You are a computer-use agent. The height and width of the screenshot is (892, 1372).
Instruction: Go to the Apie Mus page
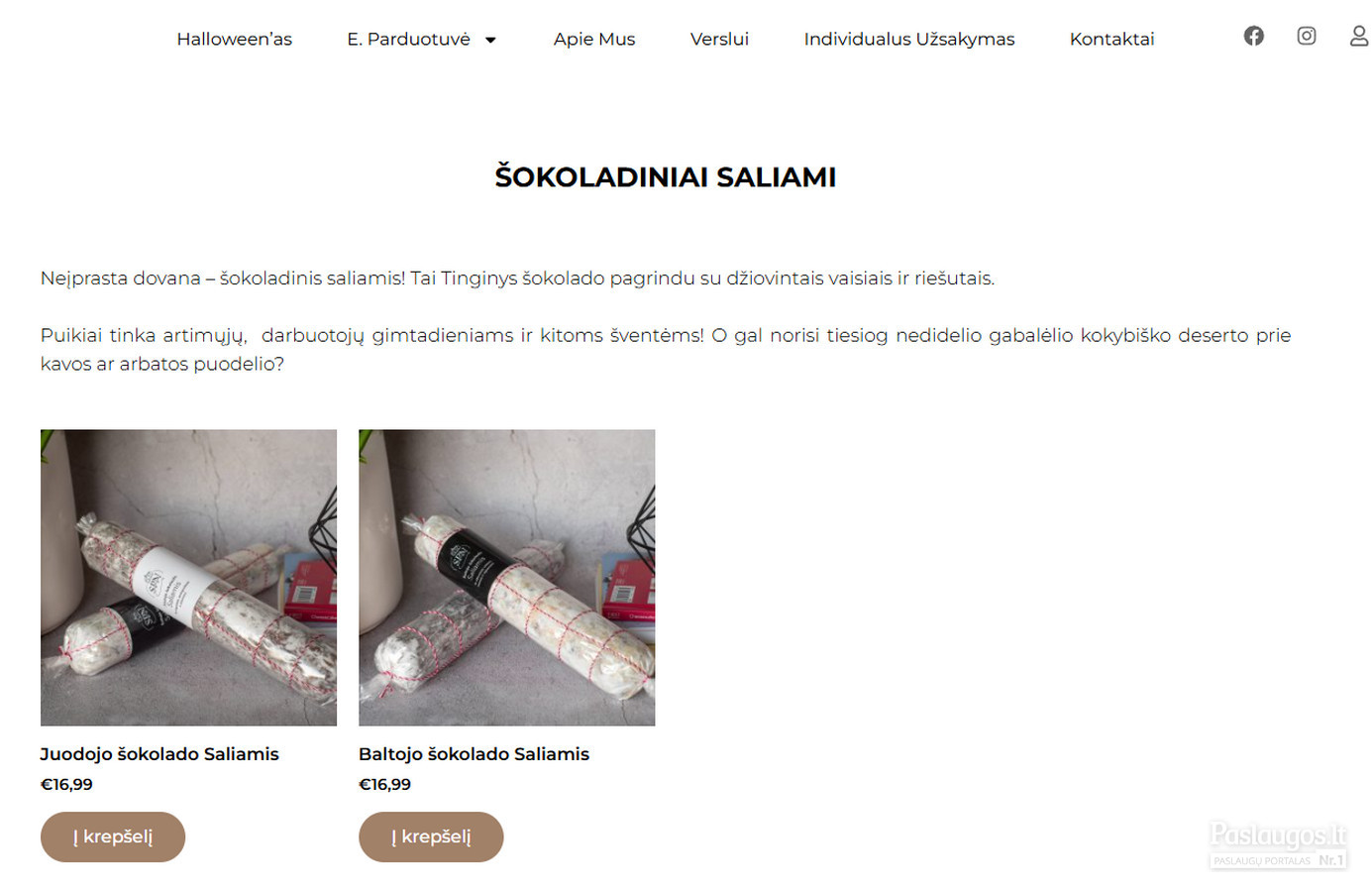coord(594,39)
